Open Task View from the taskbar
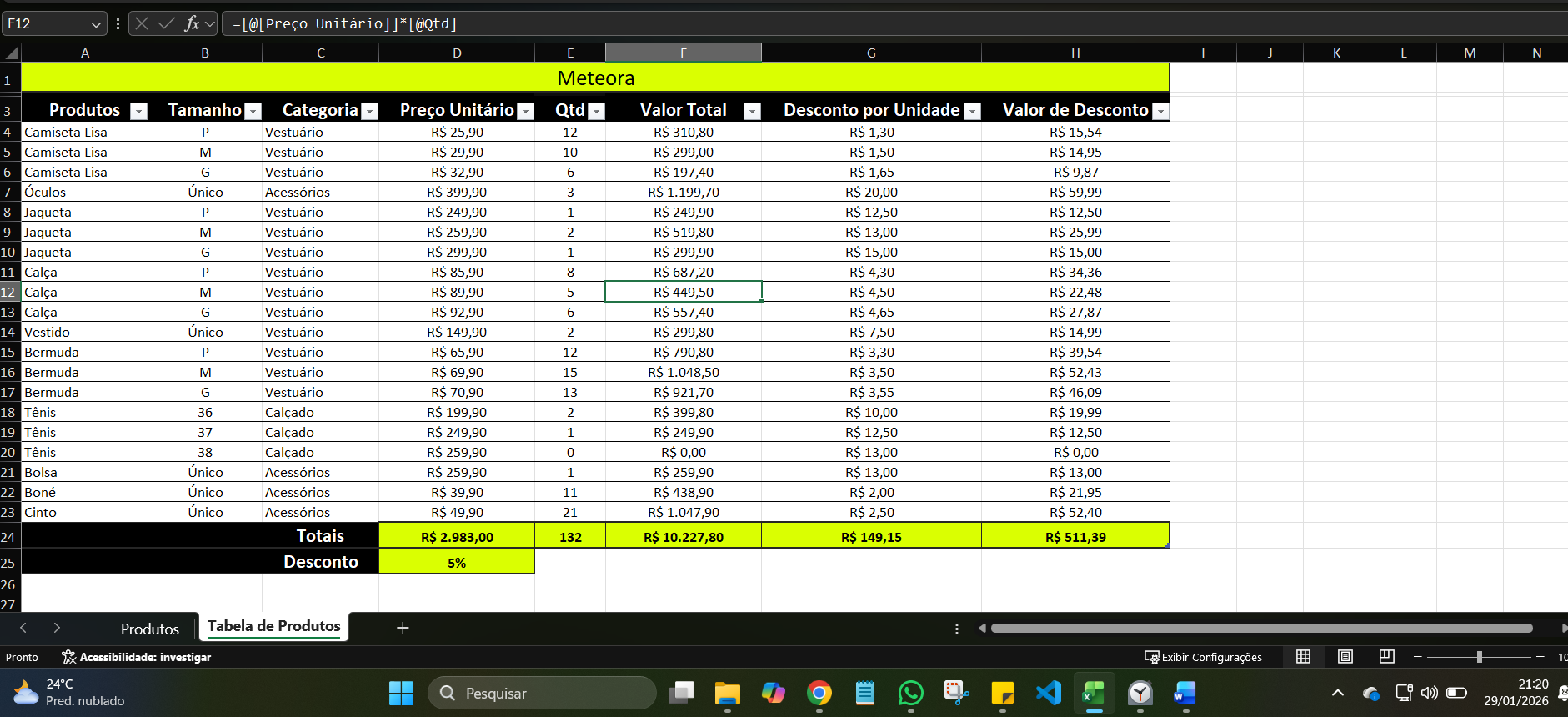The width and height of the screenshot is (1568, 717). (x=683, y=693)
